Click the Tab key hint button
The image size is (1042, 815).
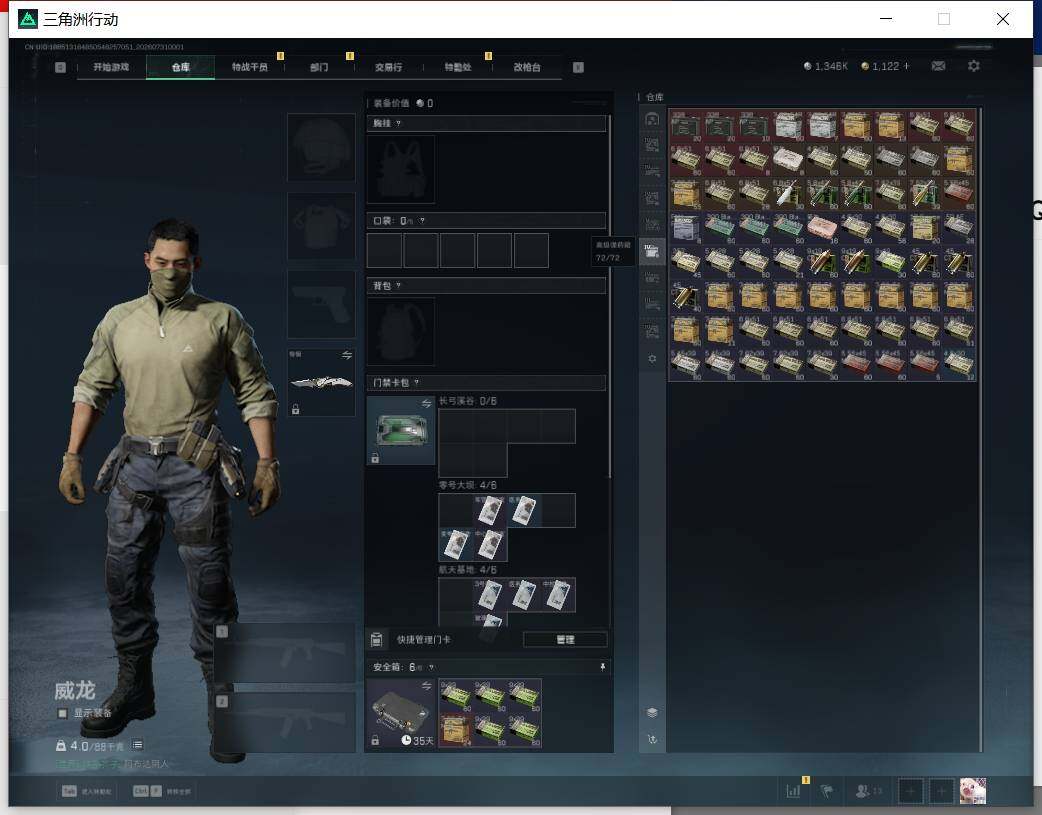tap(86, 791)
